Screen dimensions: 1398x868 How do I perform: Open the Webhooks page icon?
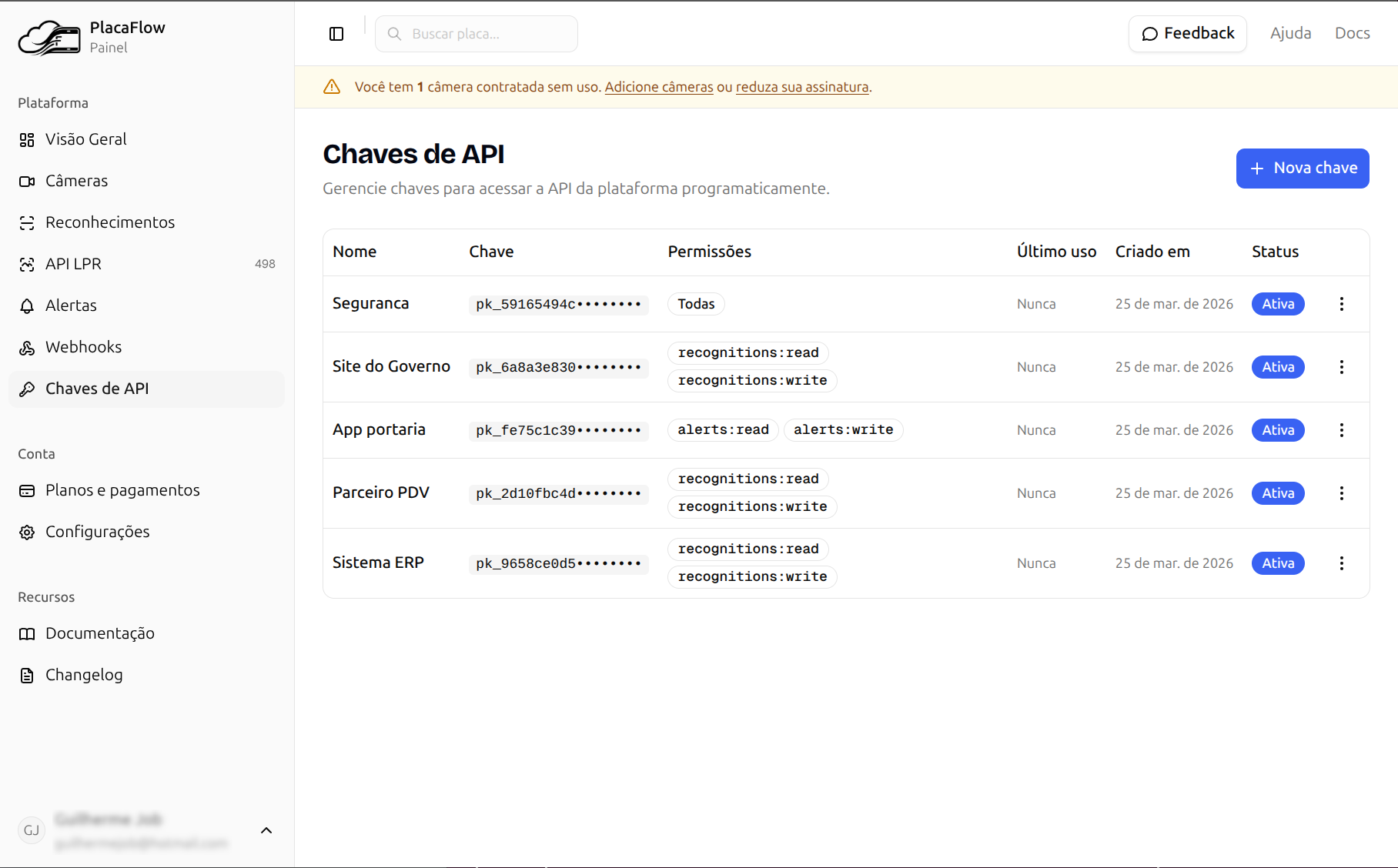click(x=27, y=348)
